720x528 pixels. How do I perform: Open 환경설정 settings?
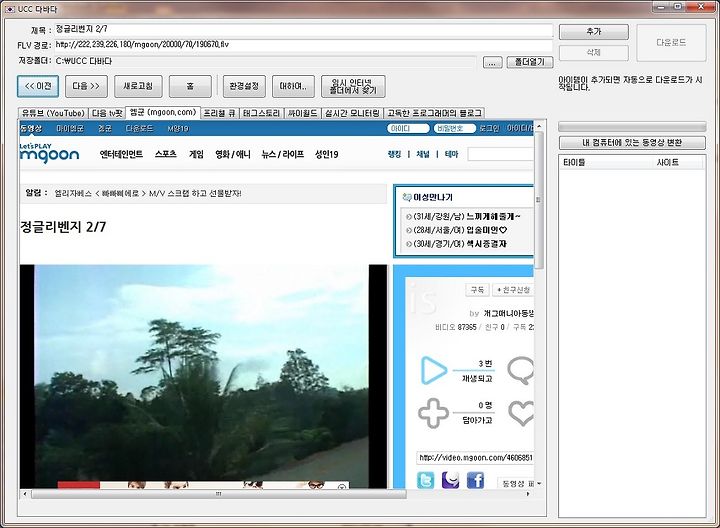244,86
